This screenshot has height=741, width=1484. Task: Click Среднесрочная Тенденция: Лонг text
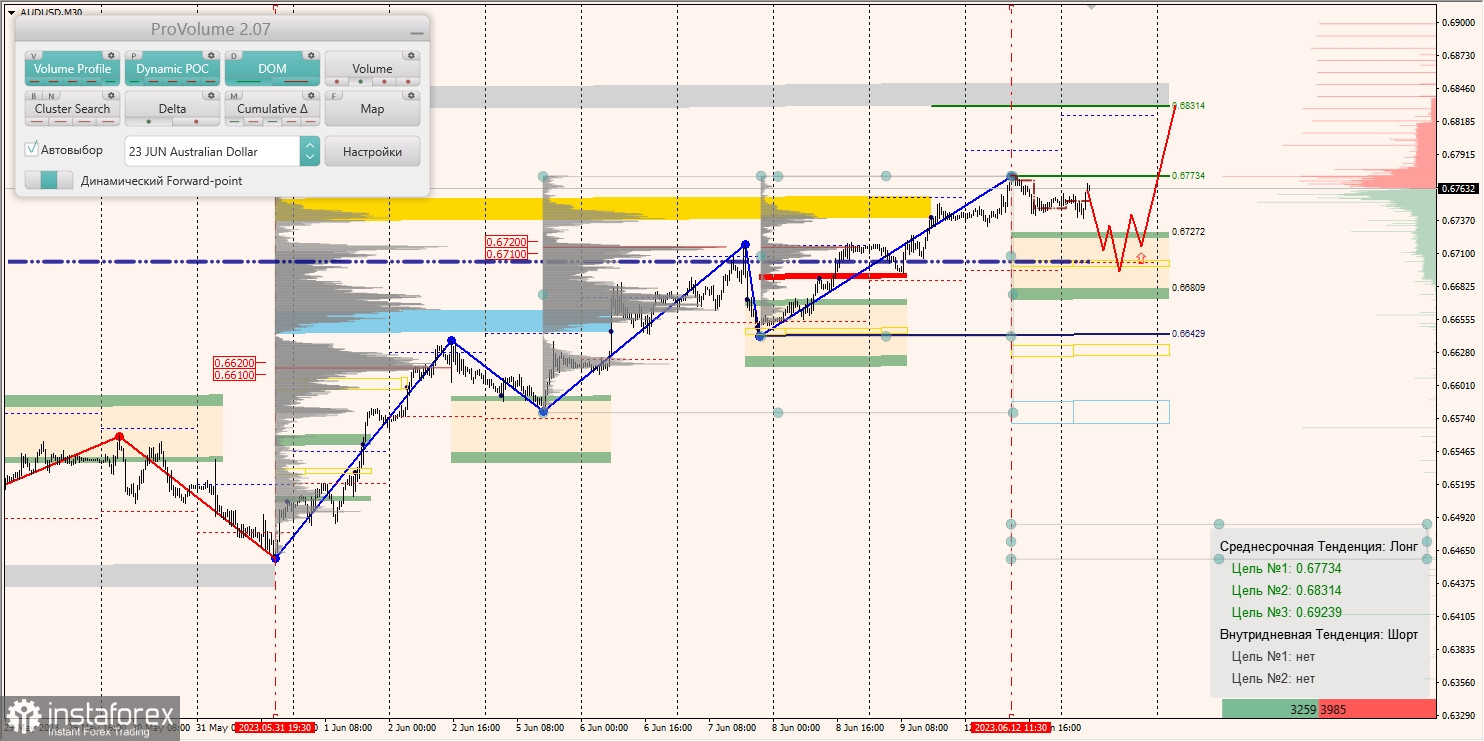(1319, 546)
